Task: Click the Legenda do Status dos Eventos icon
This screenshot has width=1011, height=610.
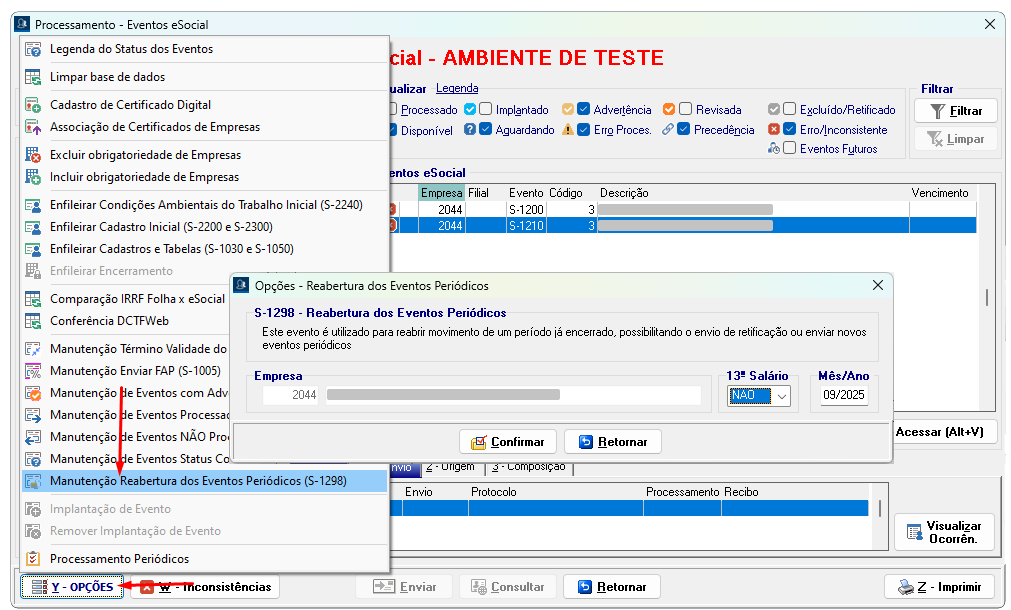Action: pos(33,49)
